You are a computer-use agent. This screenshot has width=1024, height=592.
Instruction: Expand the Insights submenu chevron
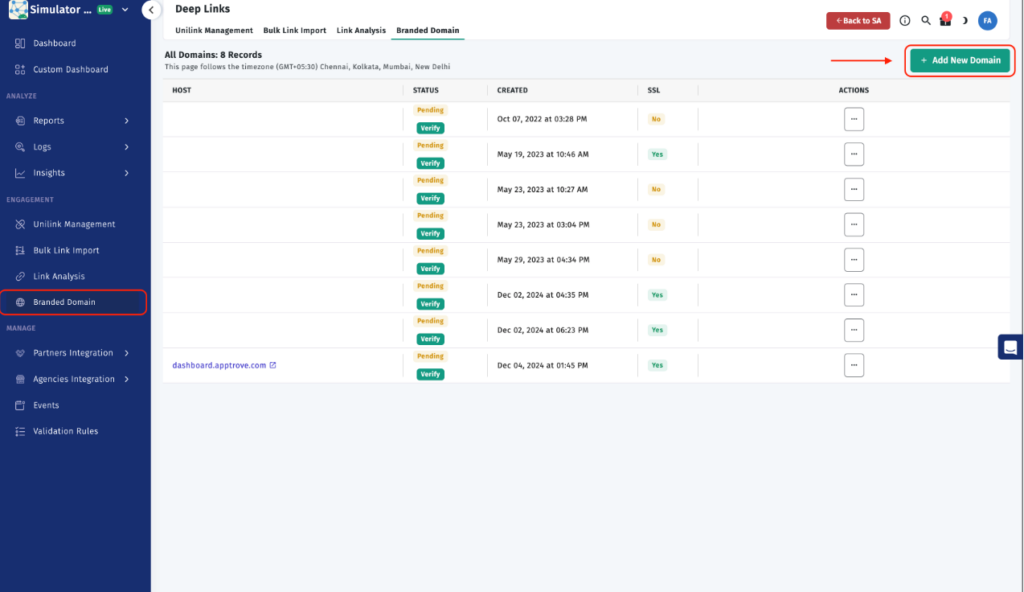(x=127, y=173)
